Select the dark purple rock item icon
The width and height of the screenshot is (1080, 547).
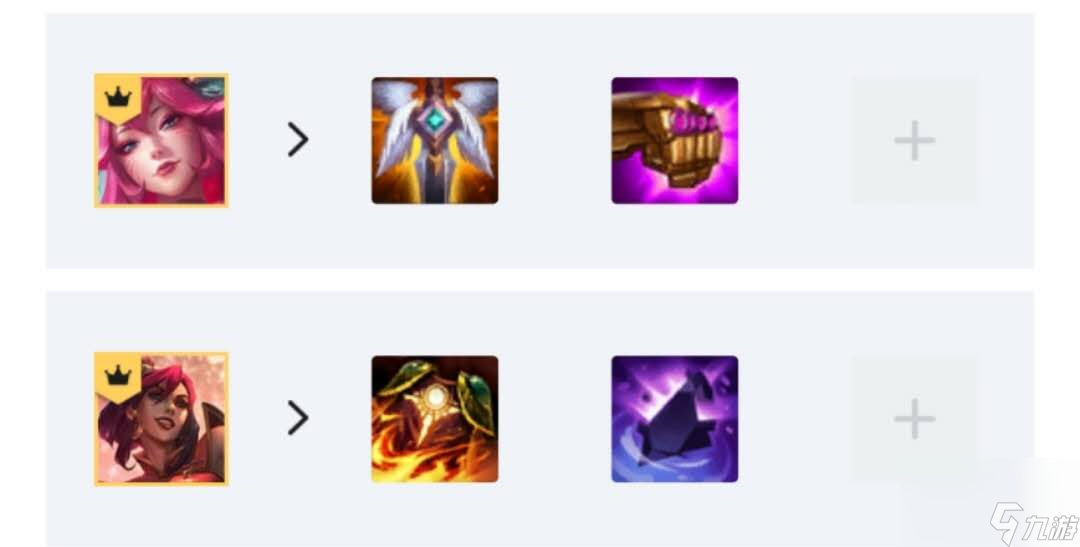point(674,419)
